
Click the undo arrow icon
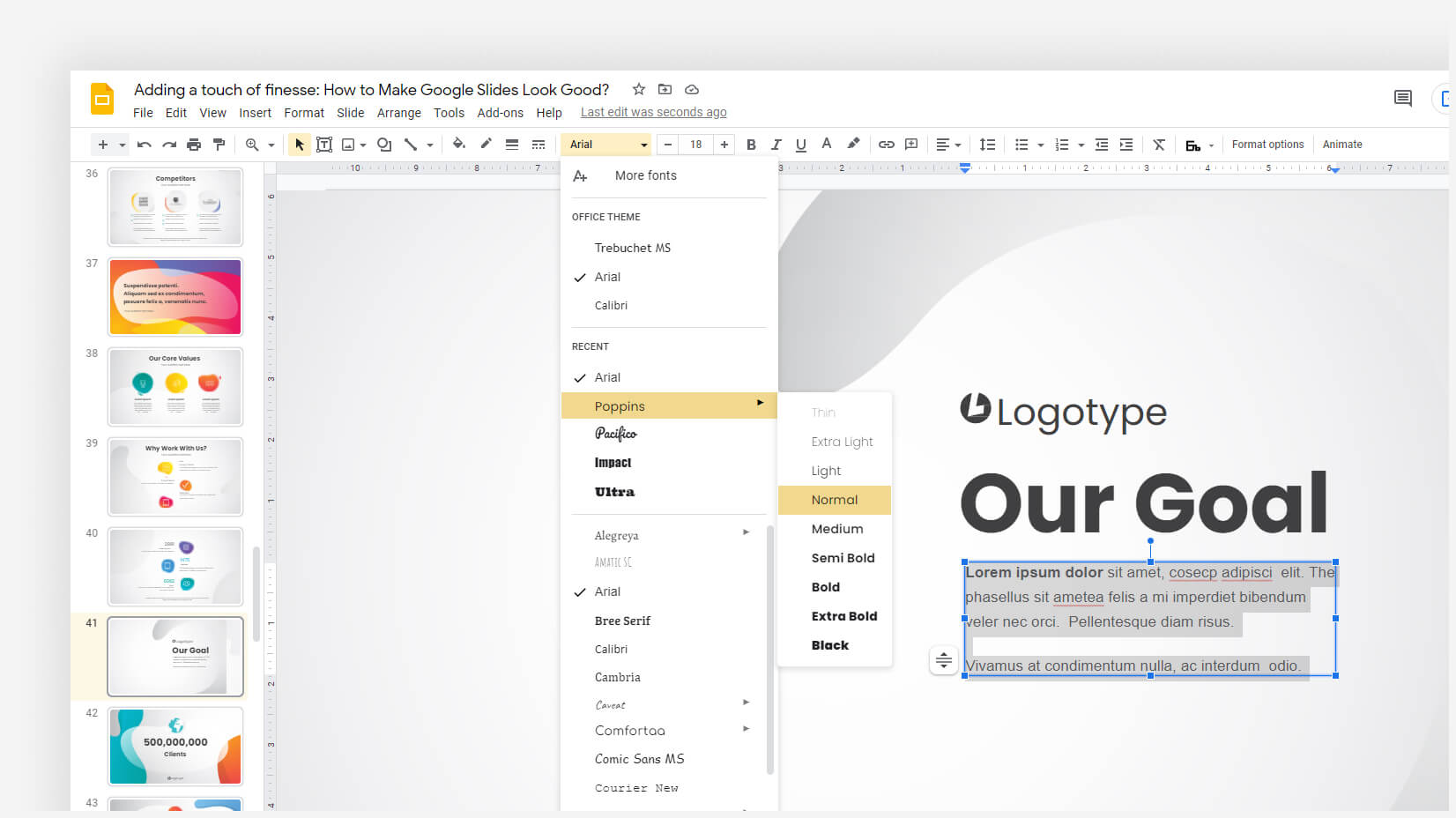coord(145,145)
